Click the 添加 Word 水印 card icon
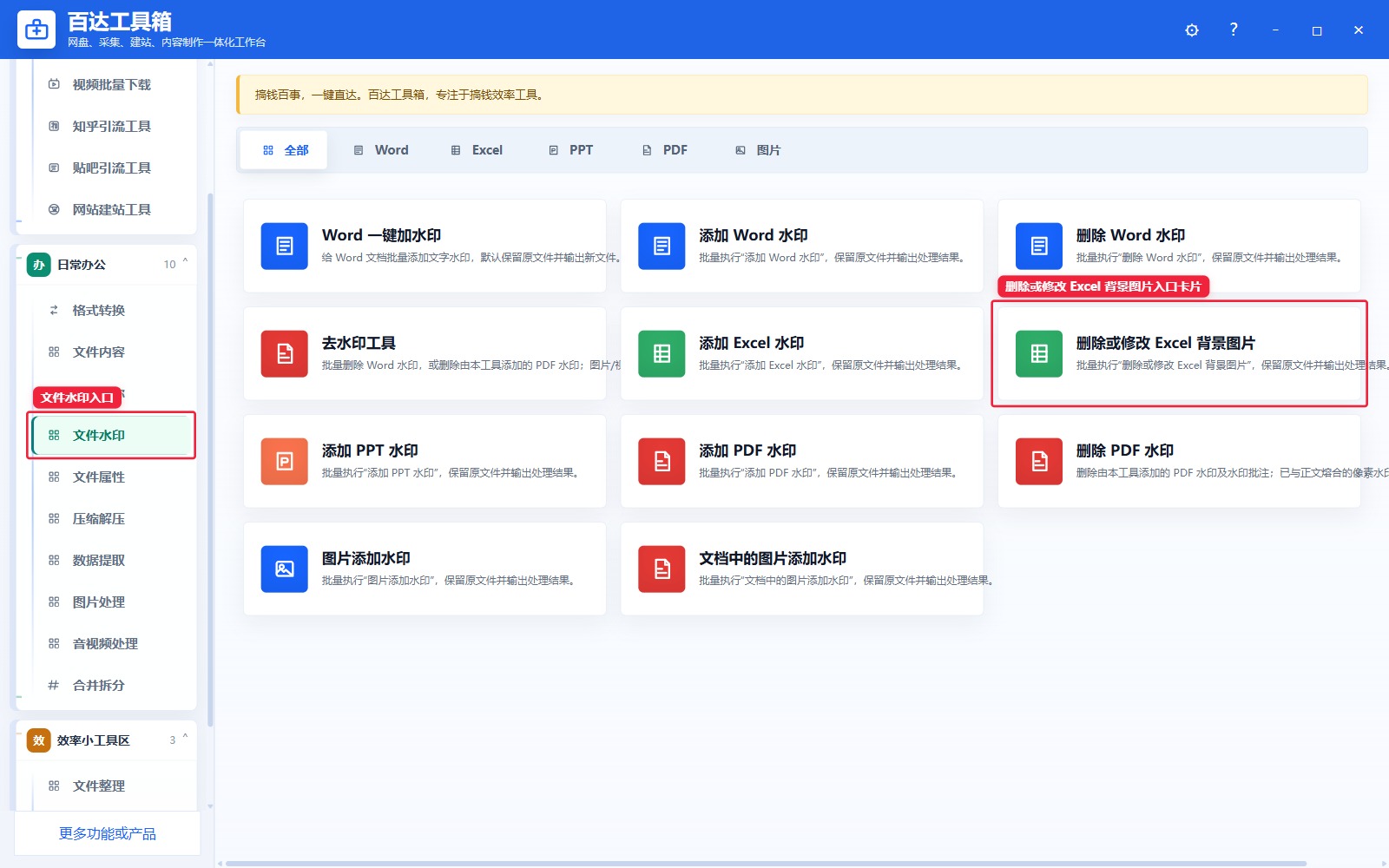The image size is (1389, 868). click(662, 247)
